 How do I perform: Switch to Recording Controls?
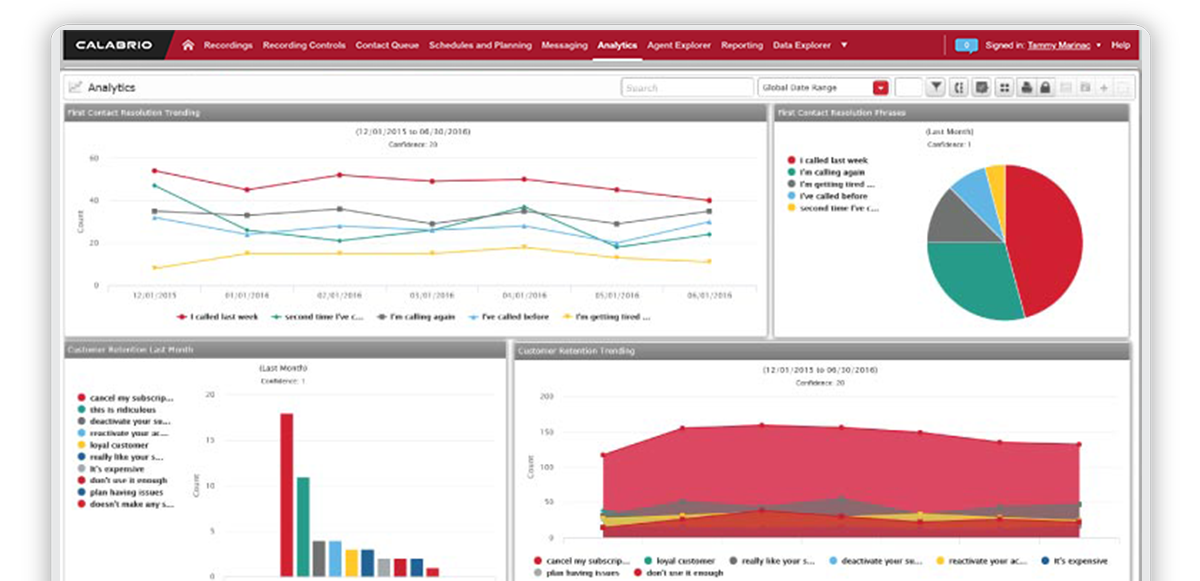coord(304,45)
